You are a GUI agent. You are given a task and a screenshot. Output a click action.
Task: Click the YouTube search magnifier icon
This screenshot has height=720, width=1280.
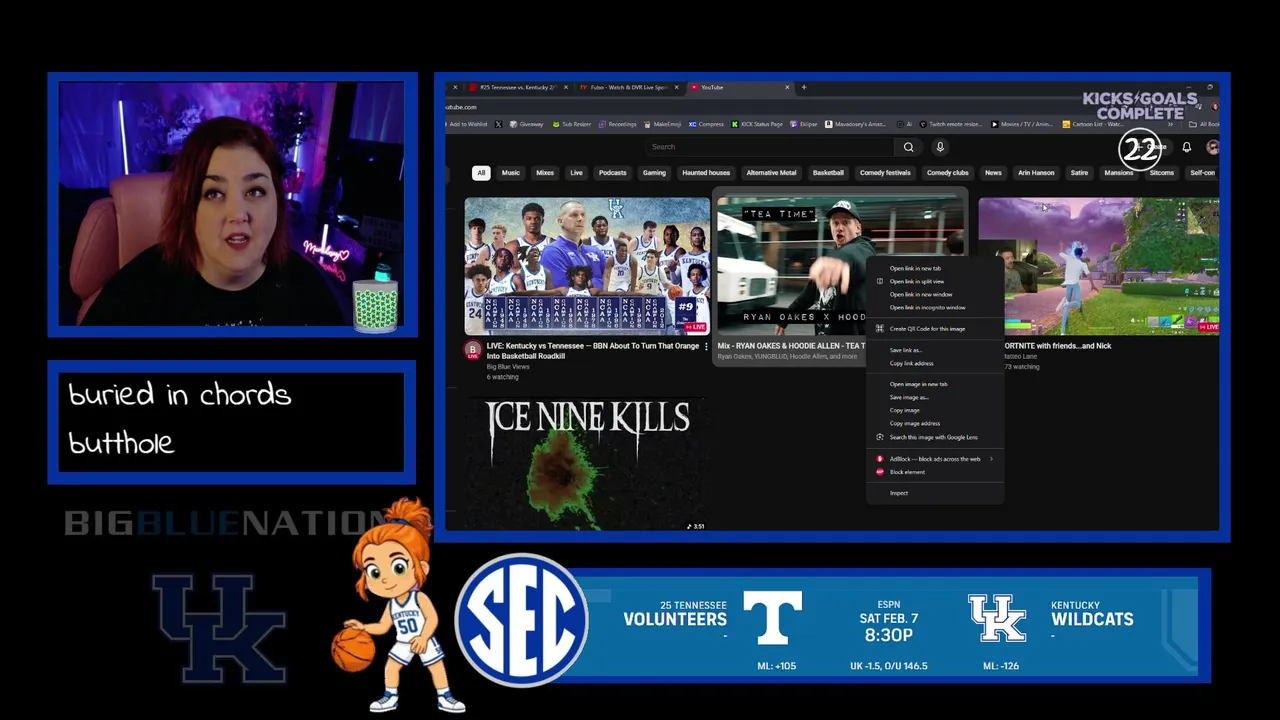908,147
